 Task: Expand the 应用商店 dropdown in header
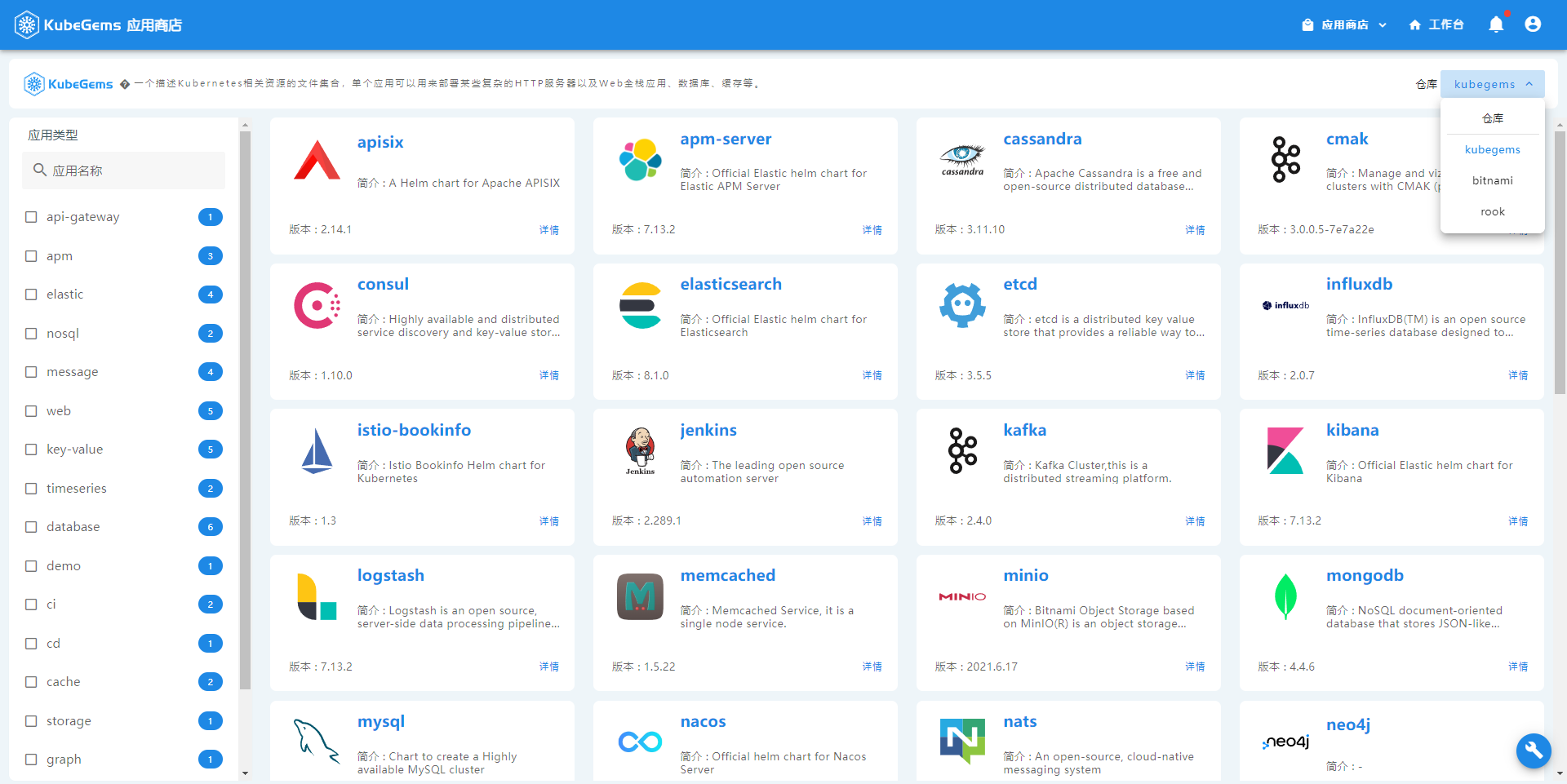coord(1344,25)
